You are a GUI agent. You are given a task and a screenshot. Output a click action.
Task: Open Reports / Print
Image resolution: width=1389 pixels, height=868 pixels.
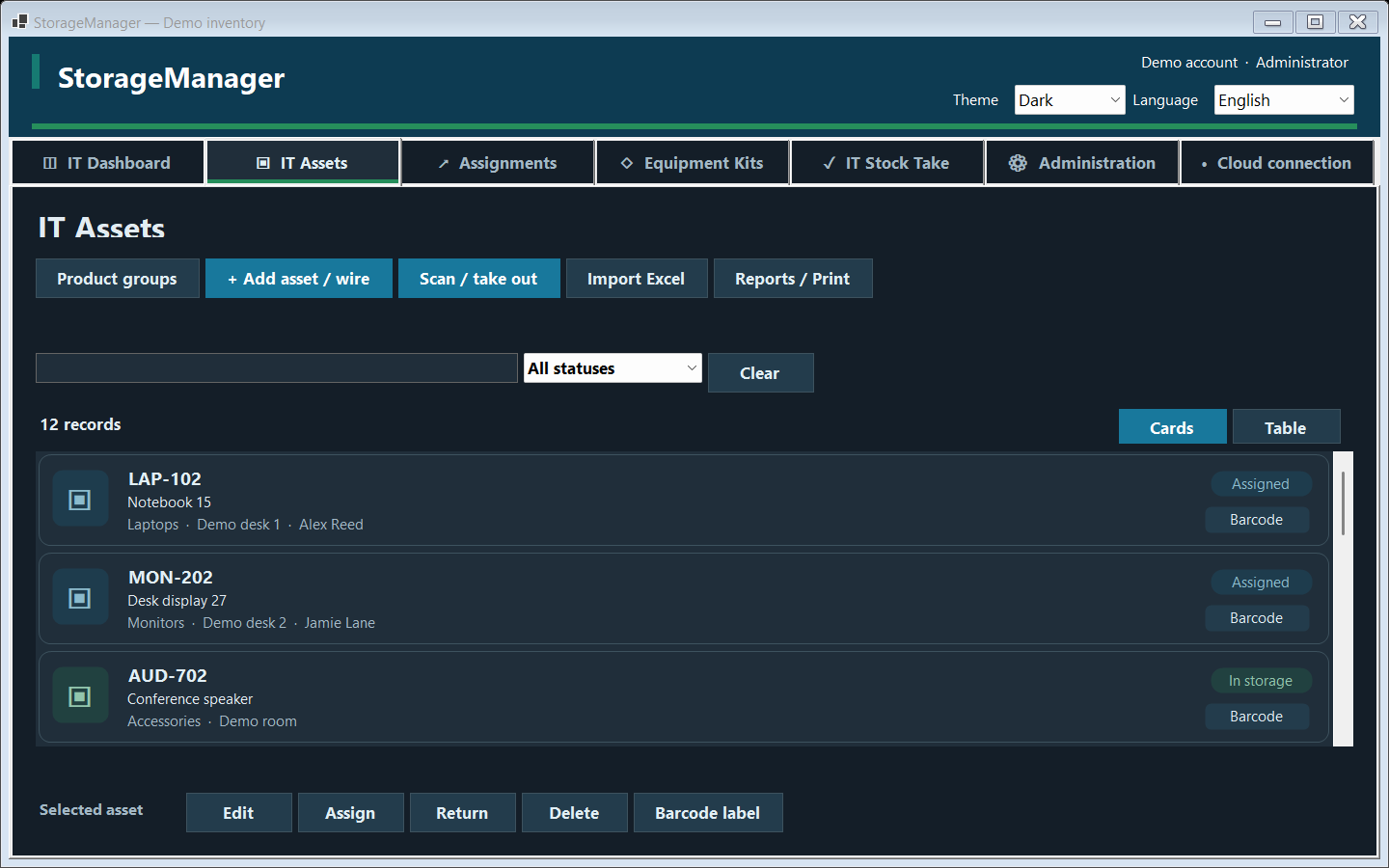[x=793, y=279]
